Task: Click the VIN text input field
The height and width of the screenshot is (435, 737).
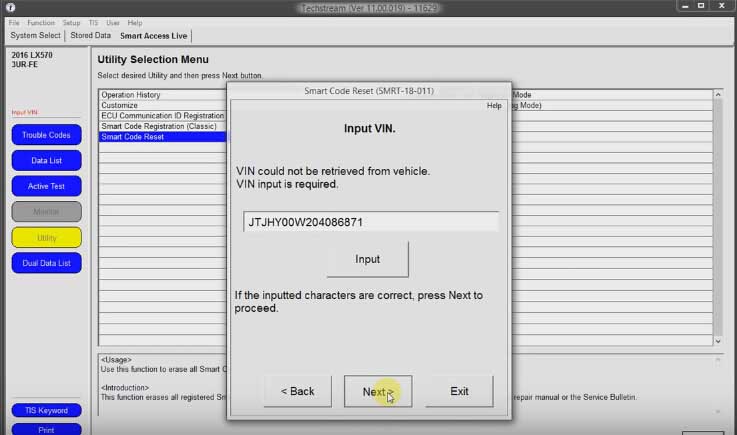Action: [x=370, y=222]
